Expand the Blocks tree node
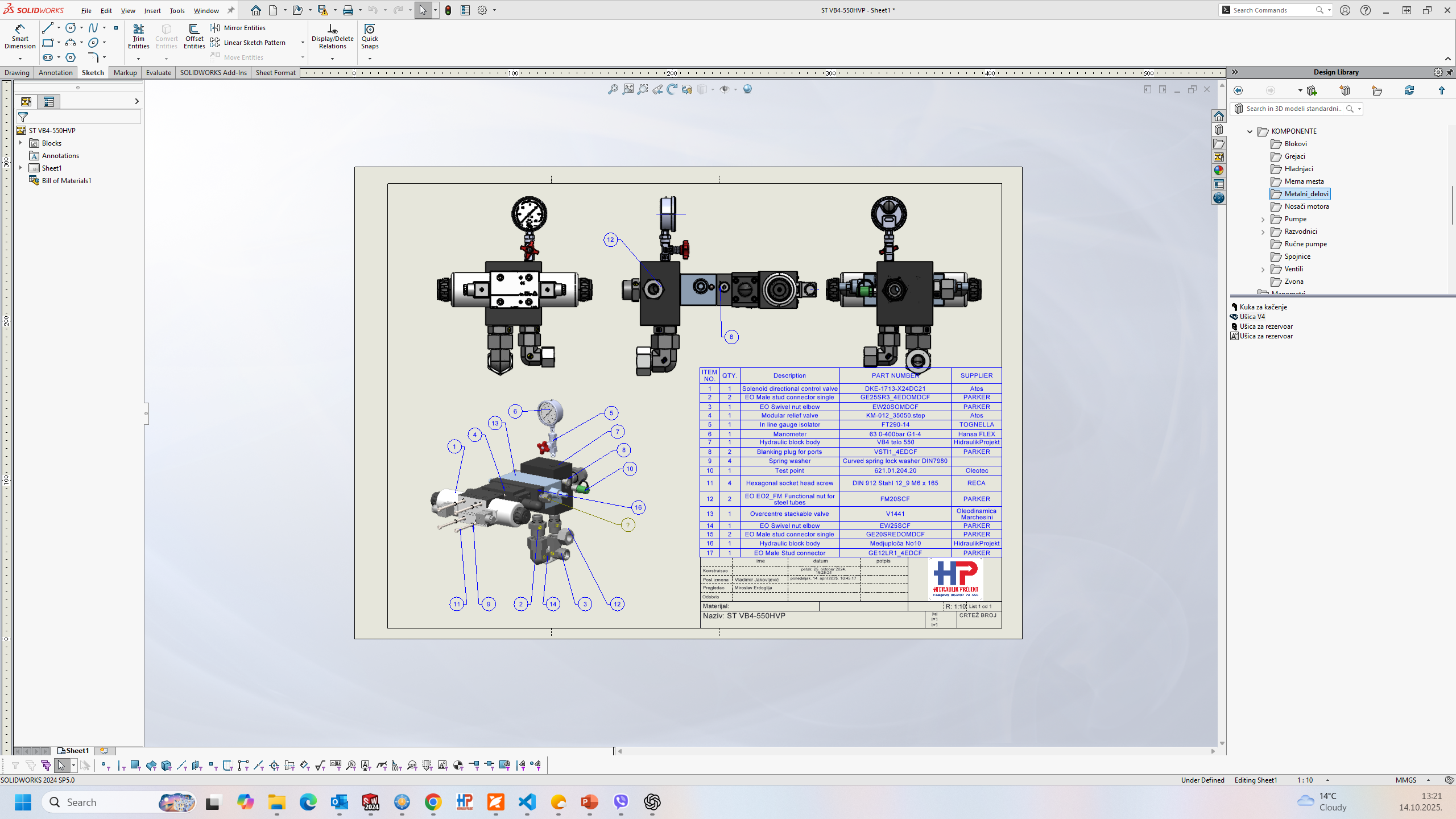The image size is (1456, 819). click(x=20, y=143)
